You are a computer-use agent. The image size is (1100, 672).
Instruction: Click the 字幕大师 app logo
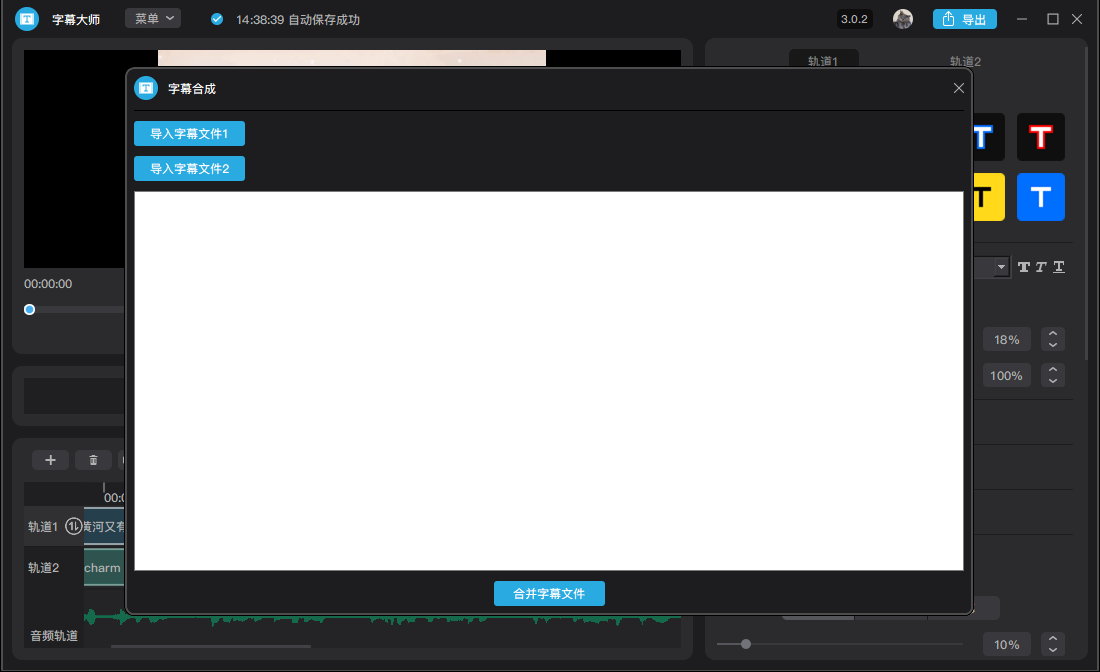tap(27, 19)
